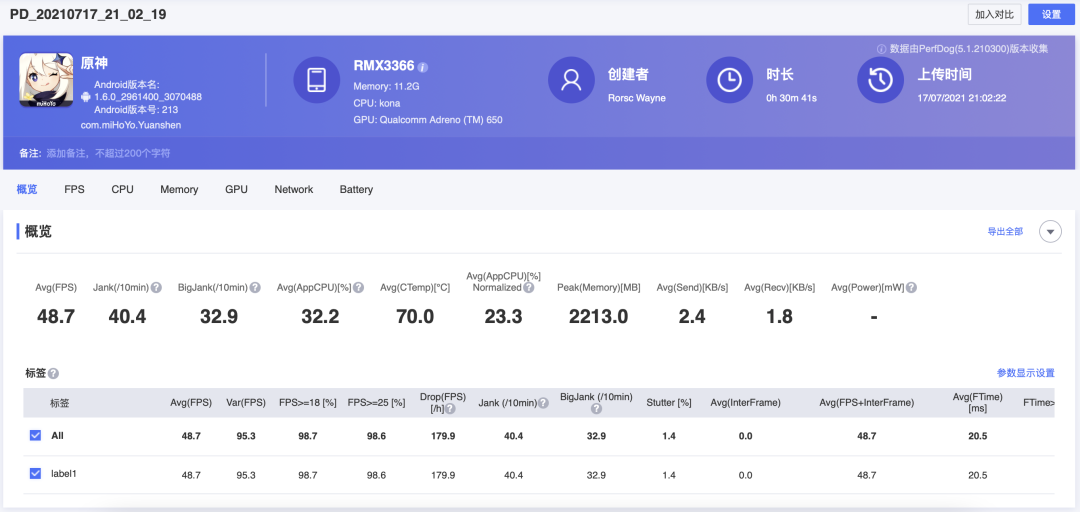Image resolution: width=1080 pixels, height=512 pixels.
Task: Click the help icon beside BigJank(/10min) summary
Action: (255, 288)
